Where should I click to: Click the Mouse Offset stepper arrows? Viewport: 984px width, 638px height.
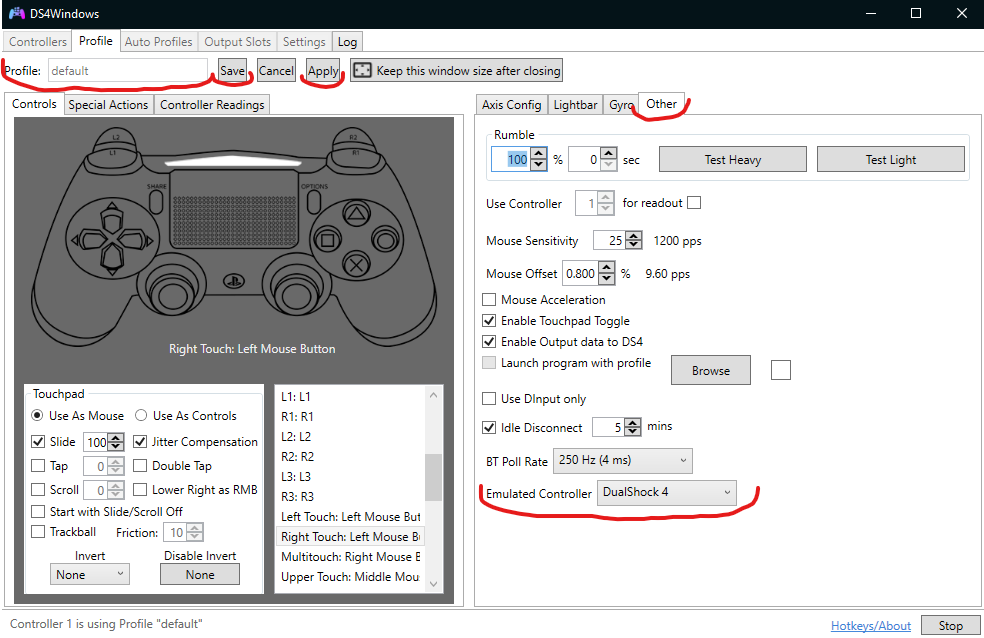click(x=606, y=274)
